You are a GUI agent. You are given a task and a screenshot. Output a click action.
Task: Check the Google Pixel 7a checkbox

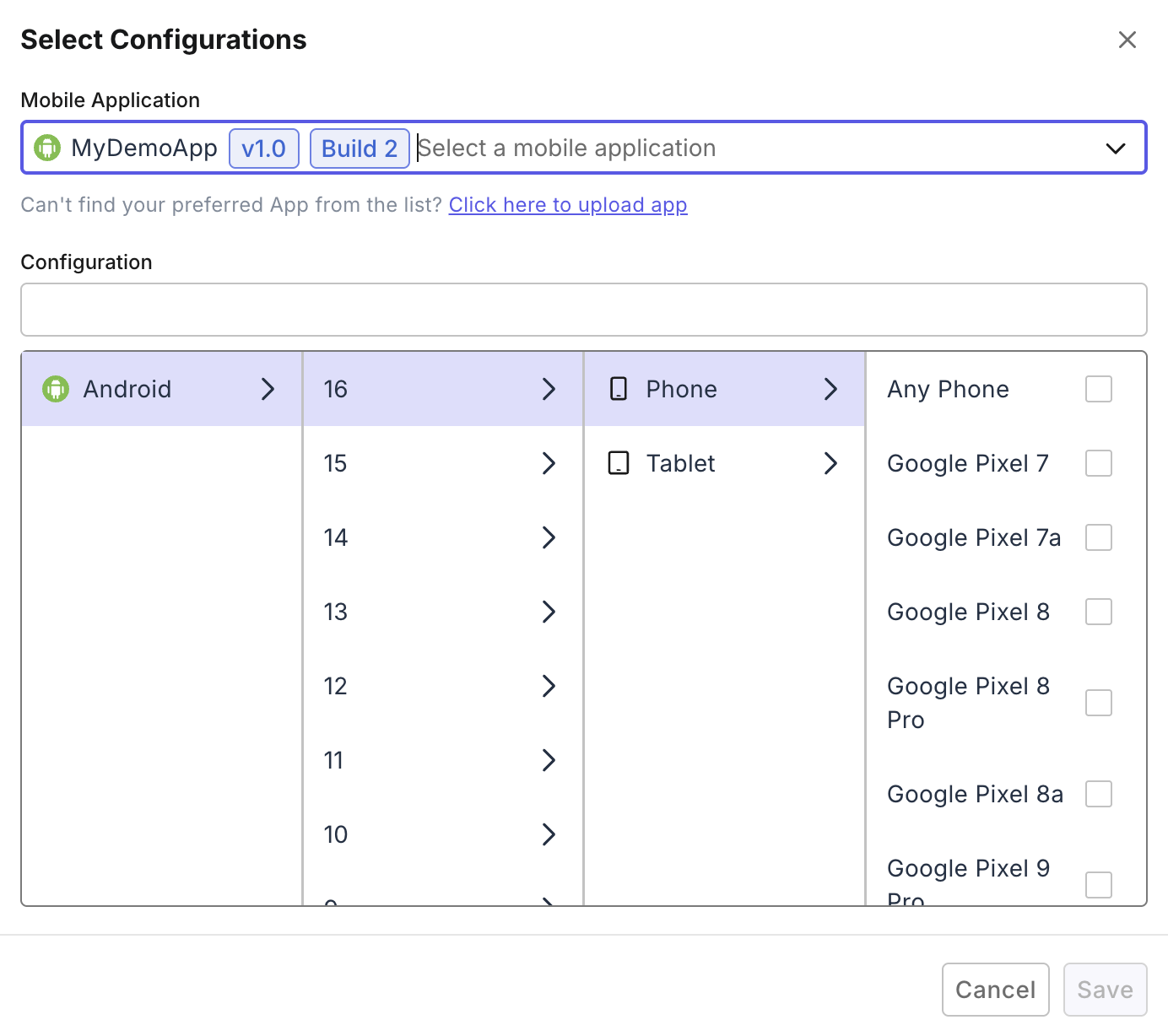pyautogui.click(x=1099, y=537)
